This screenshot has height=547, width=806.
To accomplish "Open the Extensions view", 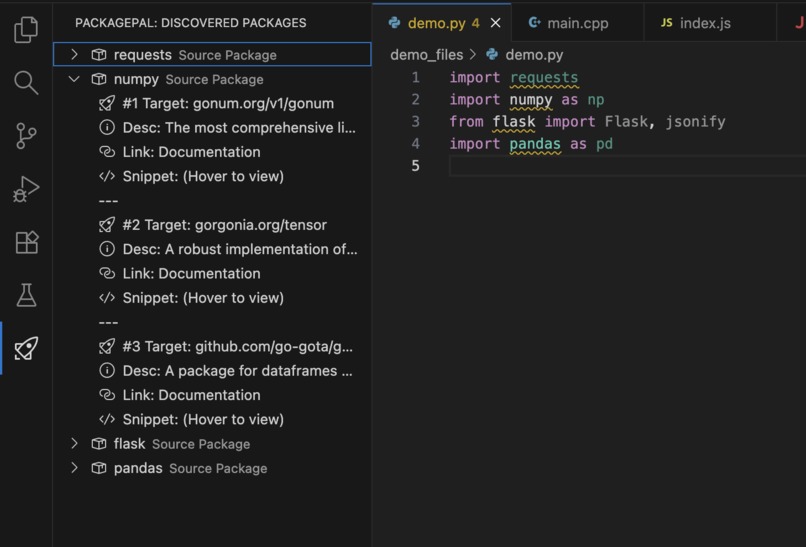I will coord(27,242).
